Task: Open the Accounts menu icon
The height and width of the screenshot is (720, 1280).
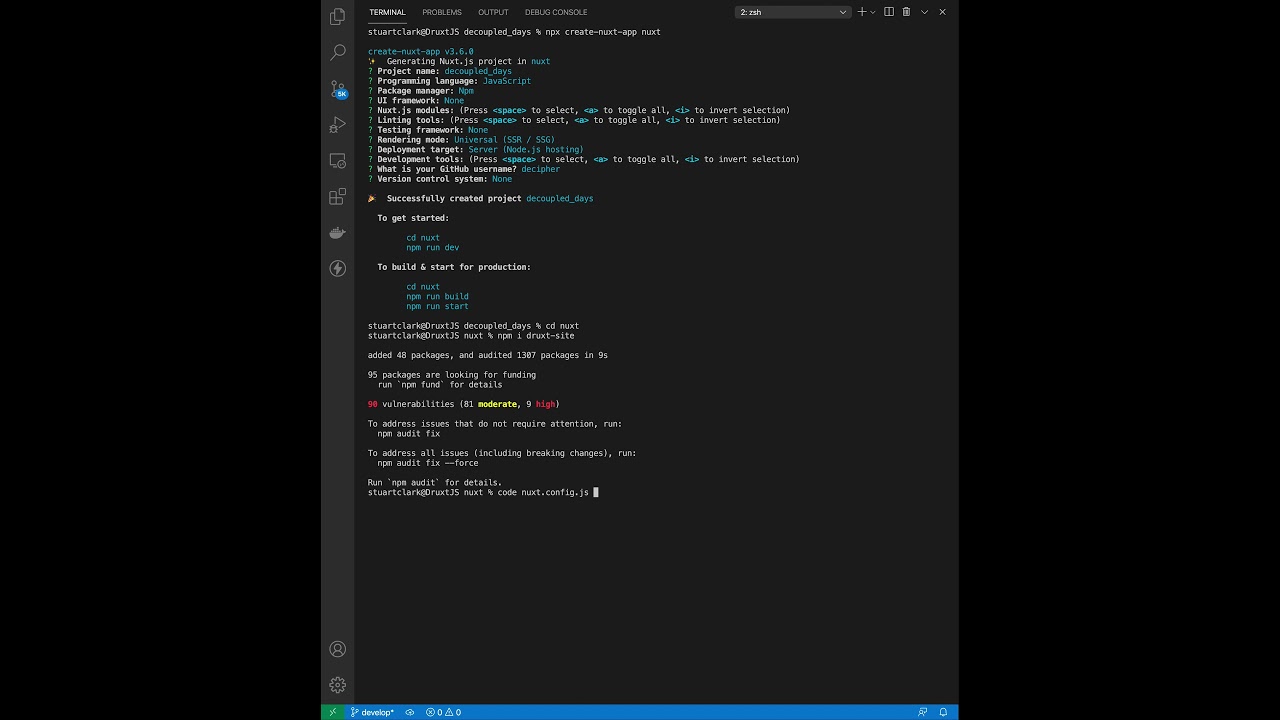Action: pos(337,649)
